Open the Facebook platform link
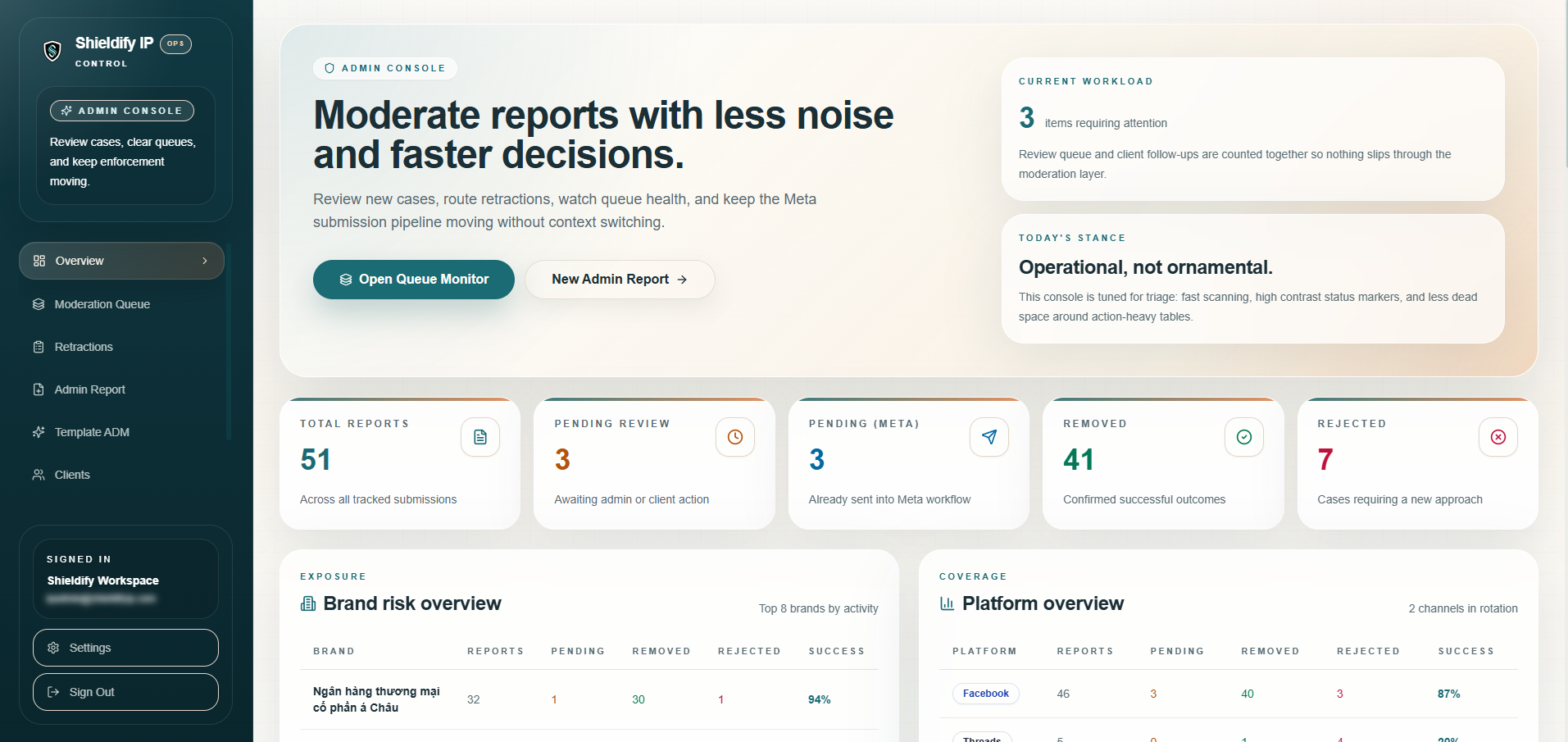The height and width of the screenshot is (742, 1568). [x=985, y=693]
